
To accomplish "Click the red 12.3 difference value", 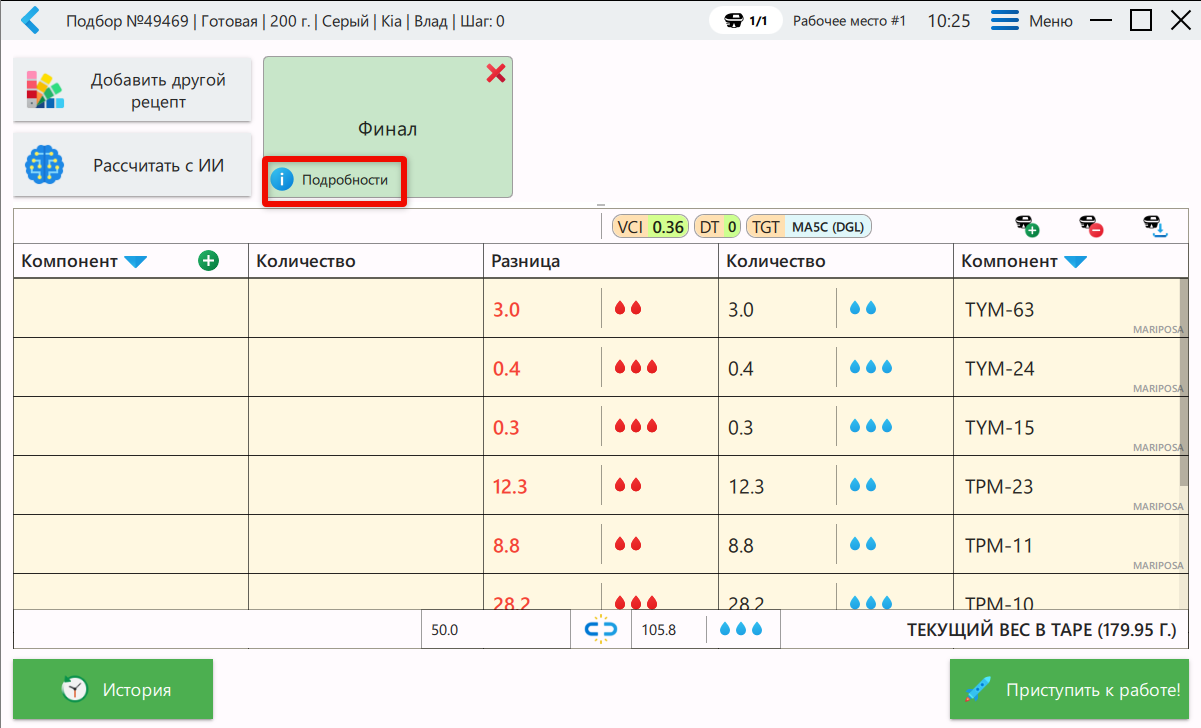I will [510, 487].
